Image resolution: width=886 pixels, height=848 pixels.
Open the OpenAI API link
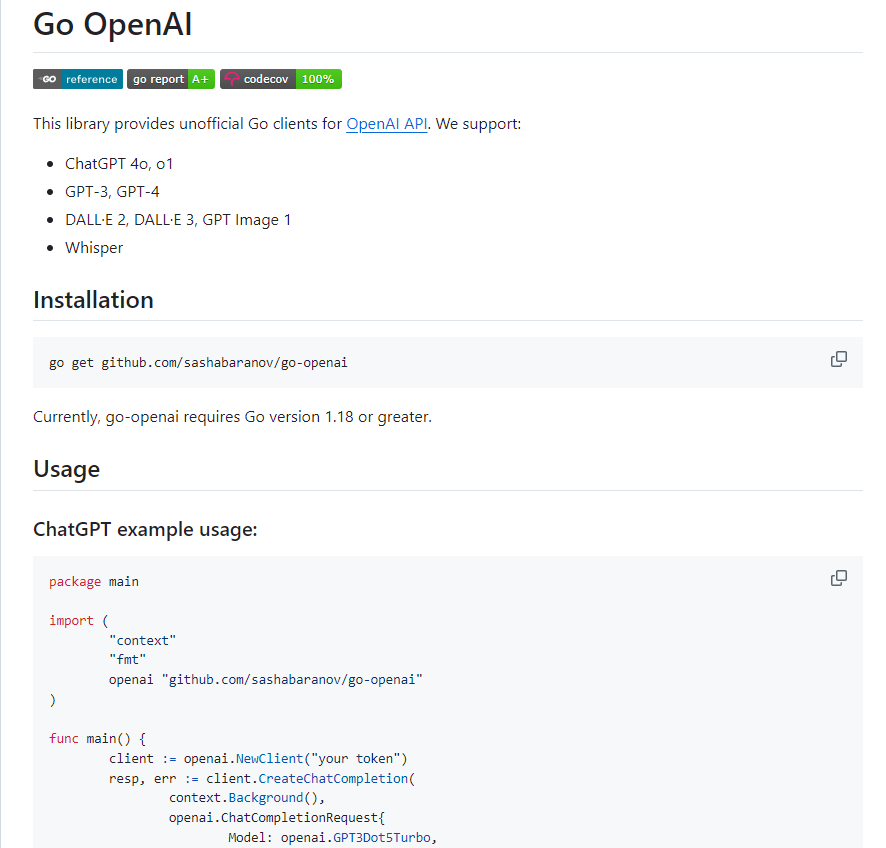[x=387, y=124]
